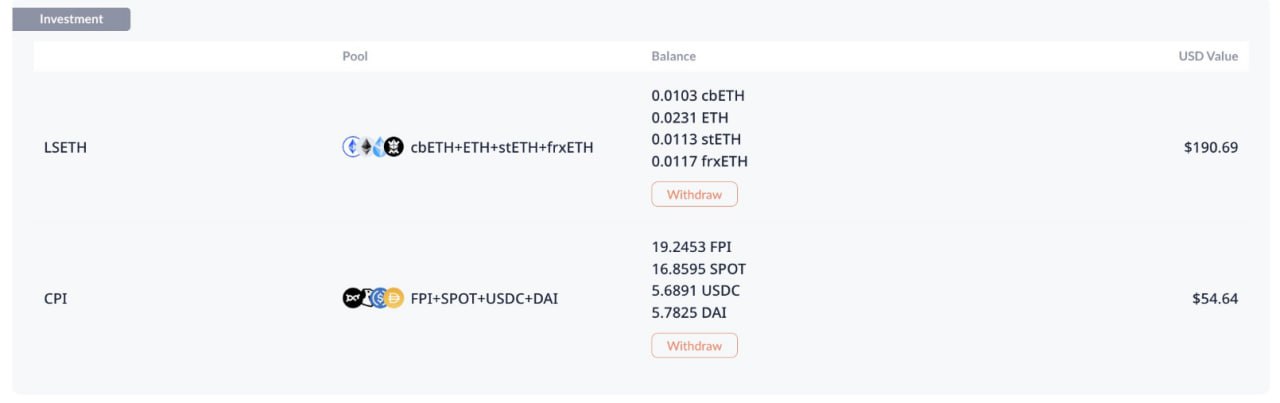Open the Investment tab
Image resolution: width=1280 pixels, height=403 pixels.
(x=71, y=19)
